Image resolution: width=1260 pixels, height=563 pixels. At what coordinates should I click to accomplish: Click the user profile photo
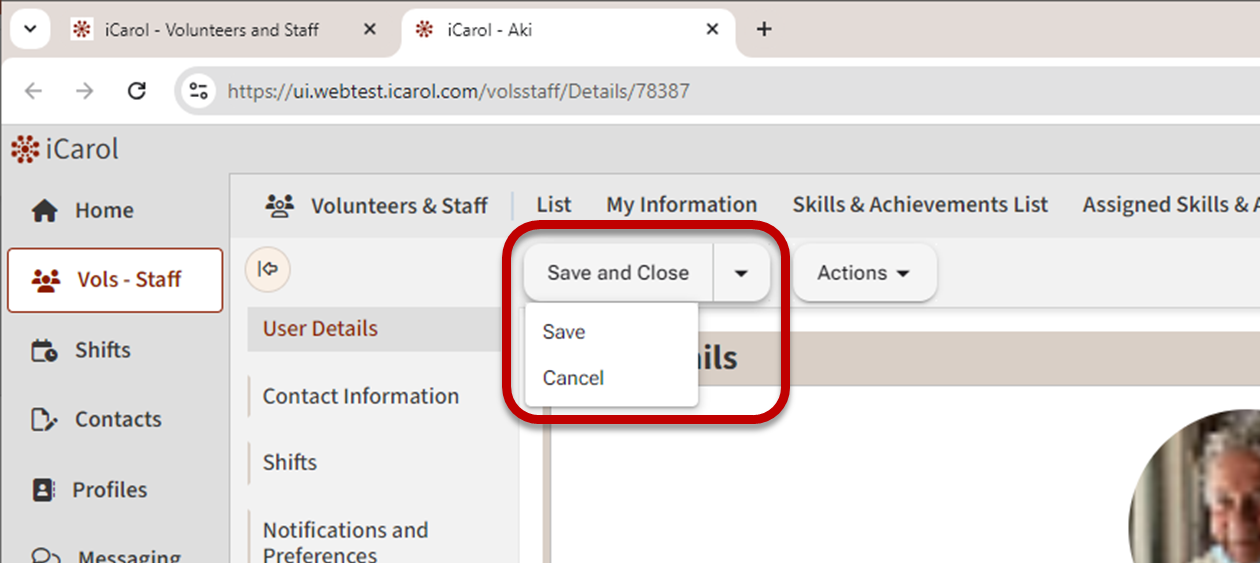click(x=1200, y=490)
